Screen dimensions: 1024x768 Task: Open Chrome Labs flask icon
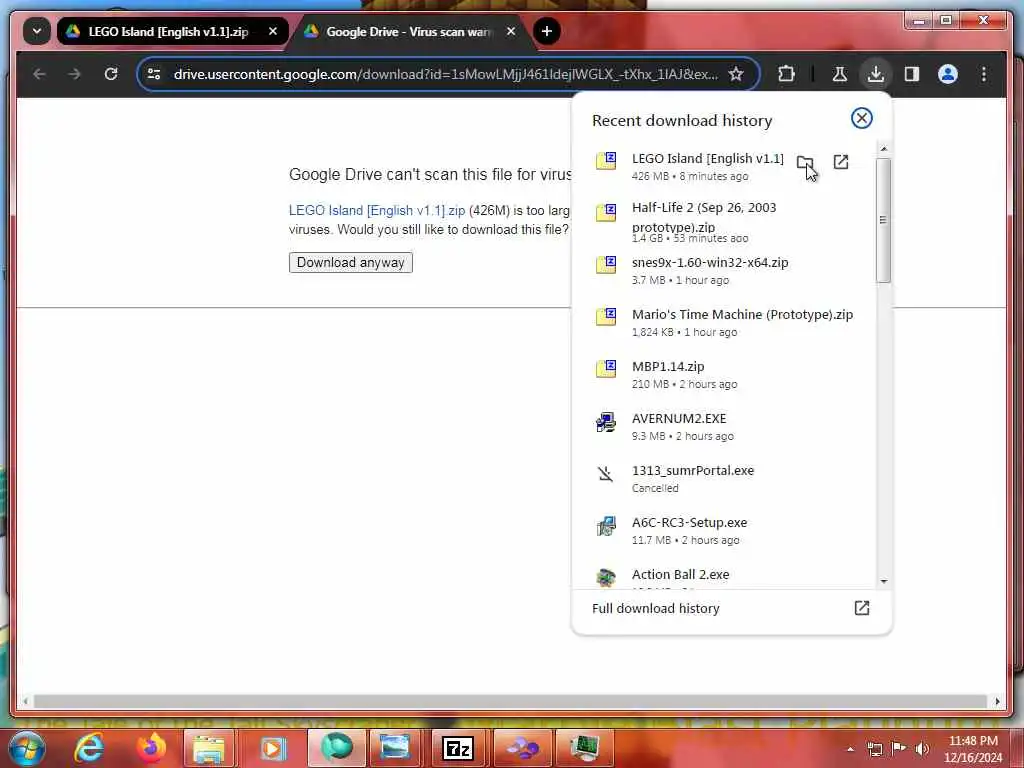[840, 74]
